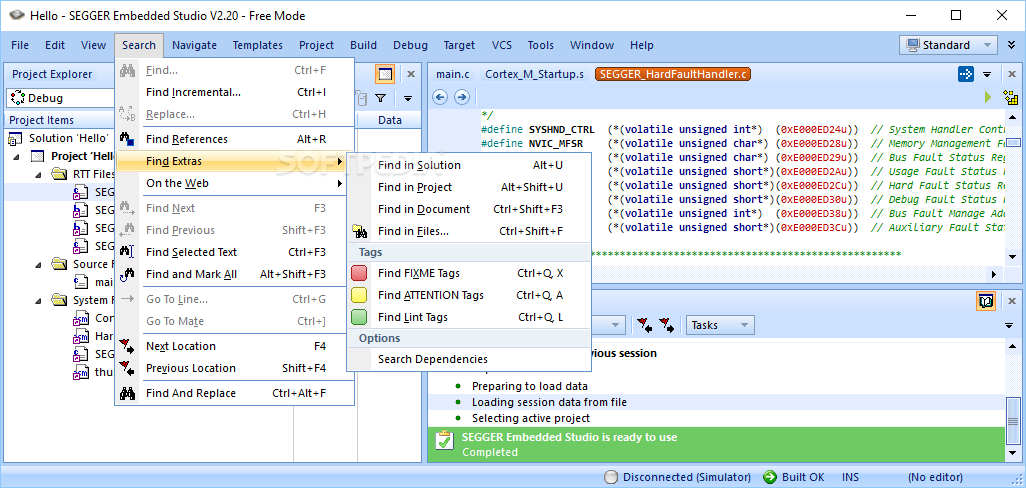This screenshot has height=488, width=1026.
Task: Select Solution 'Hello' tree item
Action: tap(69, 139)
